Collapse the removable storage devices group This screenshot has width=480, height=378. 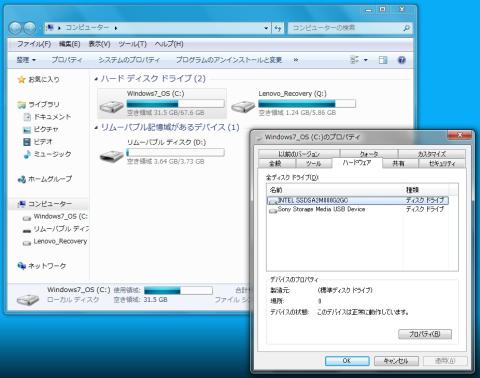click(x=96, y=128)
